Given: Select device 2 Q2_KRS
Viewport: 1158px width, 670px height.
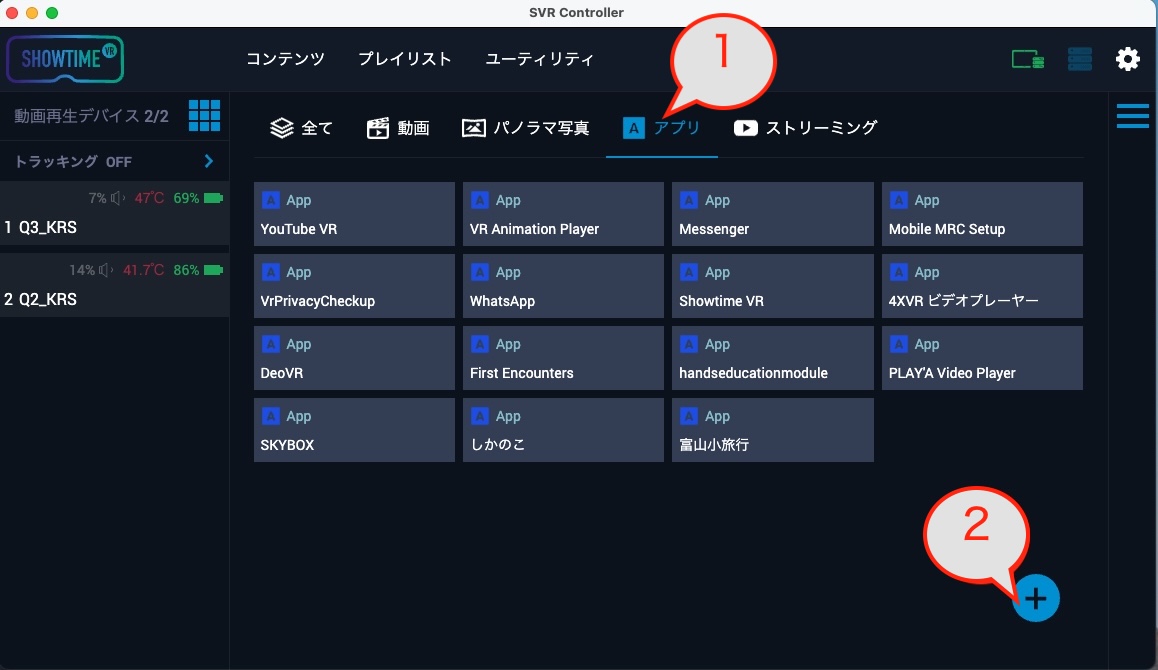Looking at the screenshot, I should coord(114,285).
